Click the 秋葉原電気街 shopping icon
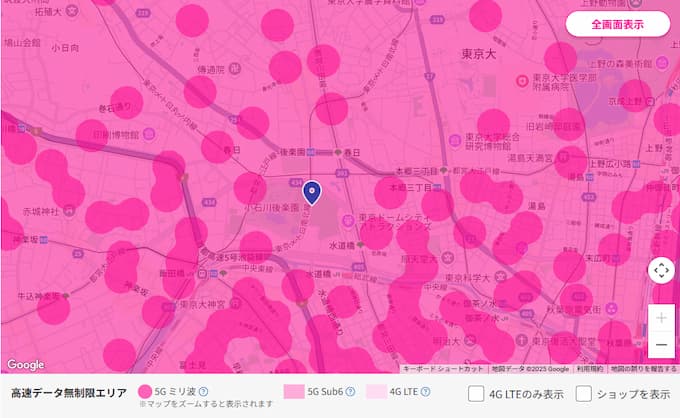The height and width of the screenshot is (418, 680). [x=611, y=309]
